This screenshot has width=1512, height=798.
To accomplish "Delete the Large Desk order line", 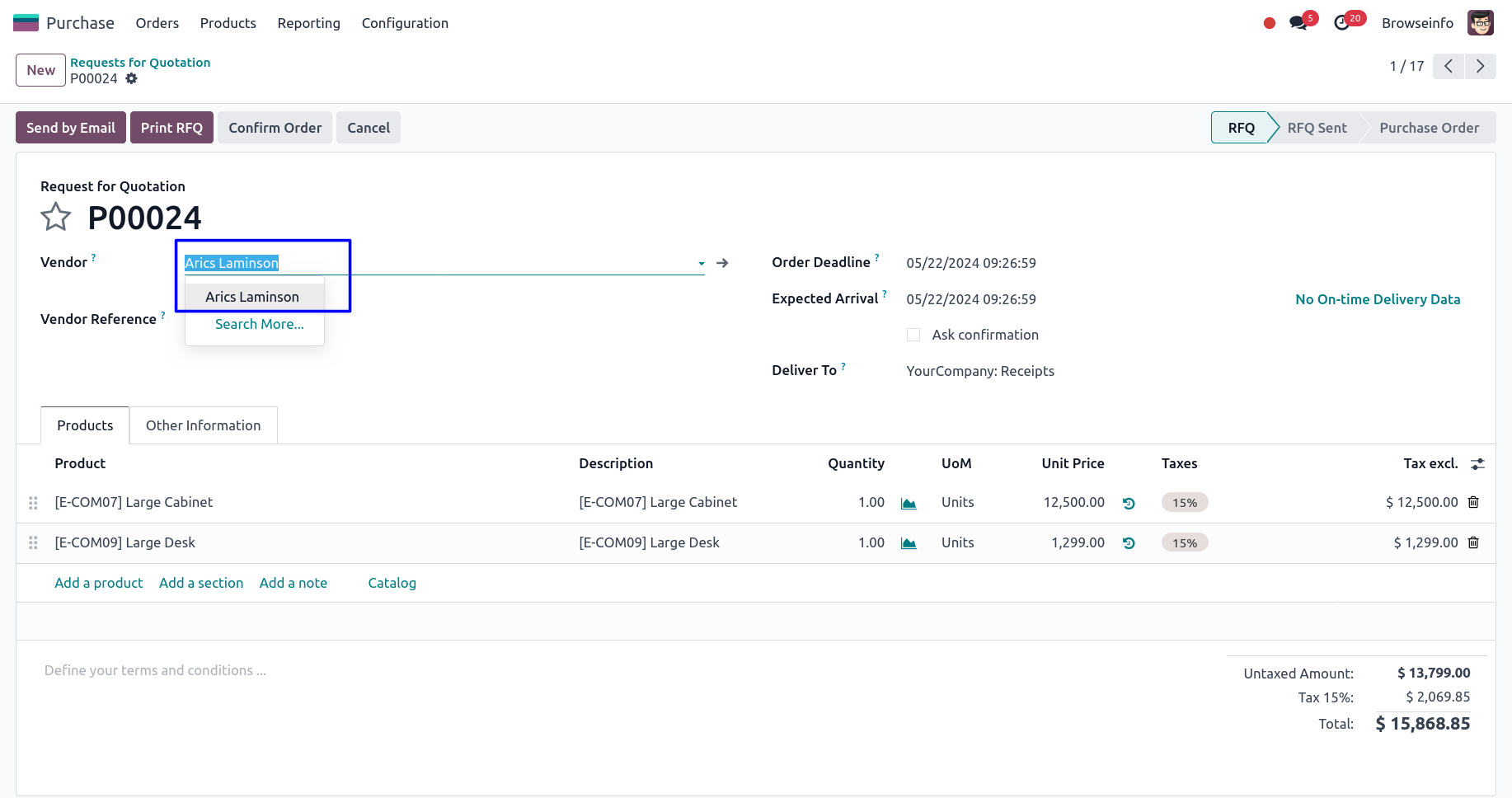I will click(x=1473, y=542).
